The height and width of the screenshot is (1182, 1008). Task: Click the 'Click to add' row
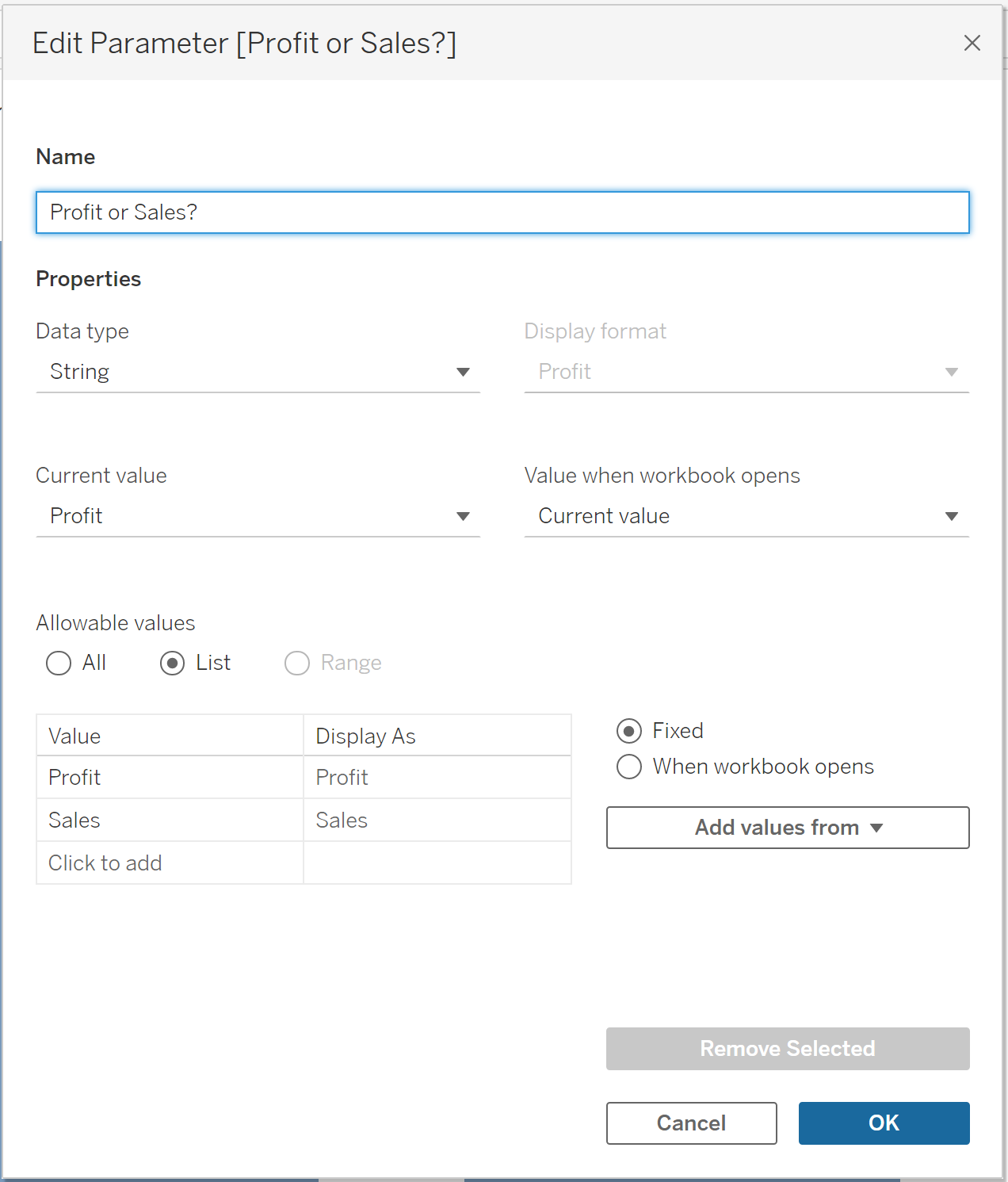[x=170, y=863]
